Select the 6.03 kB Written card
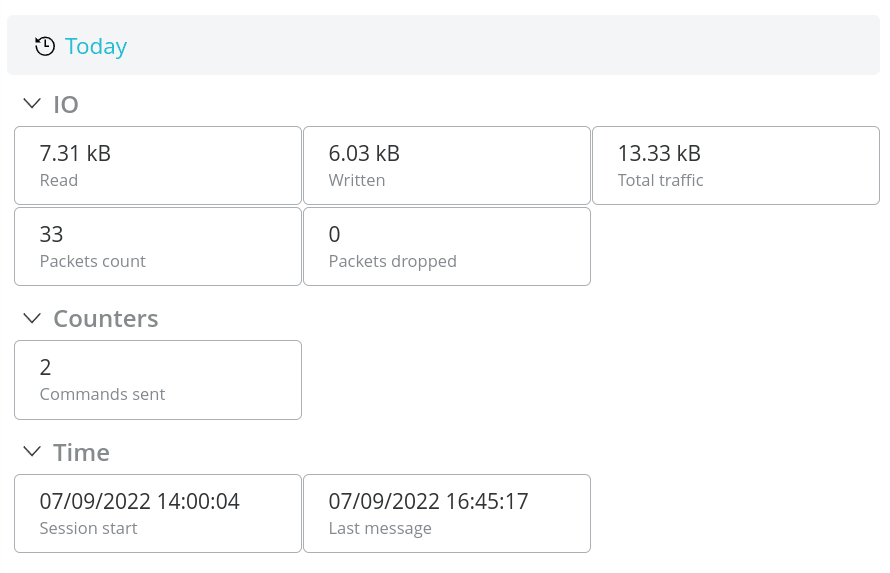Image resolution: width=890 pixels, height=573 pixels. pos(447,166)
